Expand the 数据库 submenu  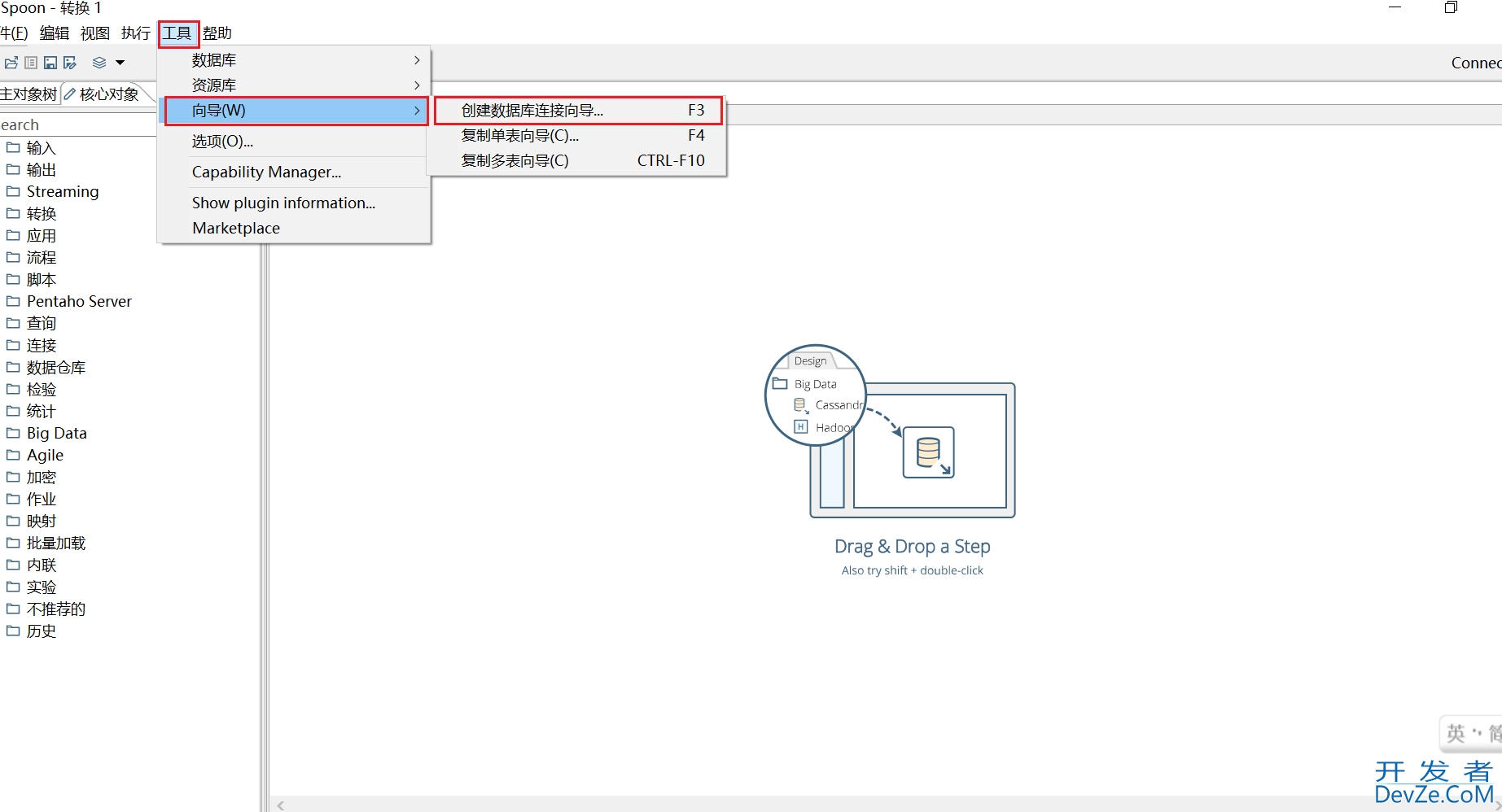[x=294, y=60]
